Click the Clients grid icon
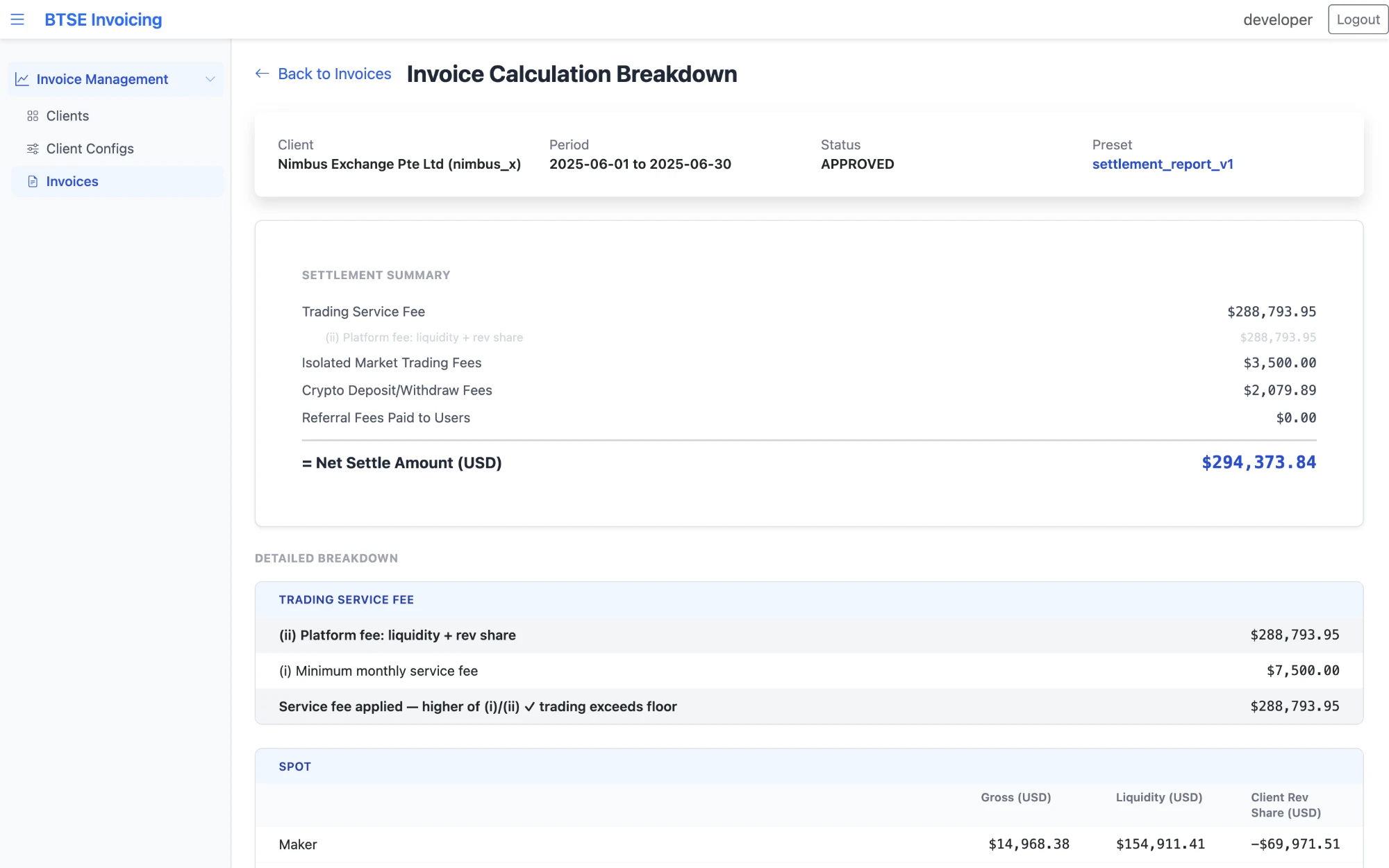Screen dimensions: 1389x868 [x=33, y=116]
